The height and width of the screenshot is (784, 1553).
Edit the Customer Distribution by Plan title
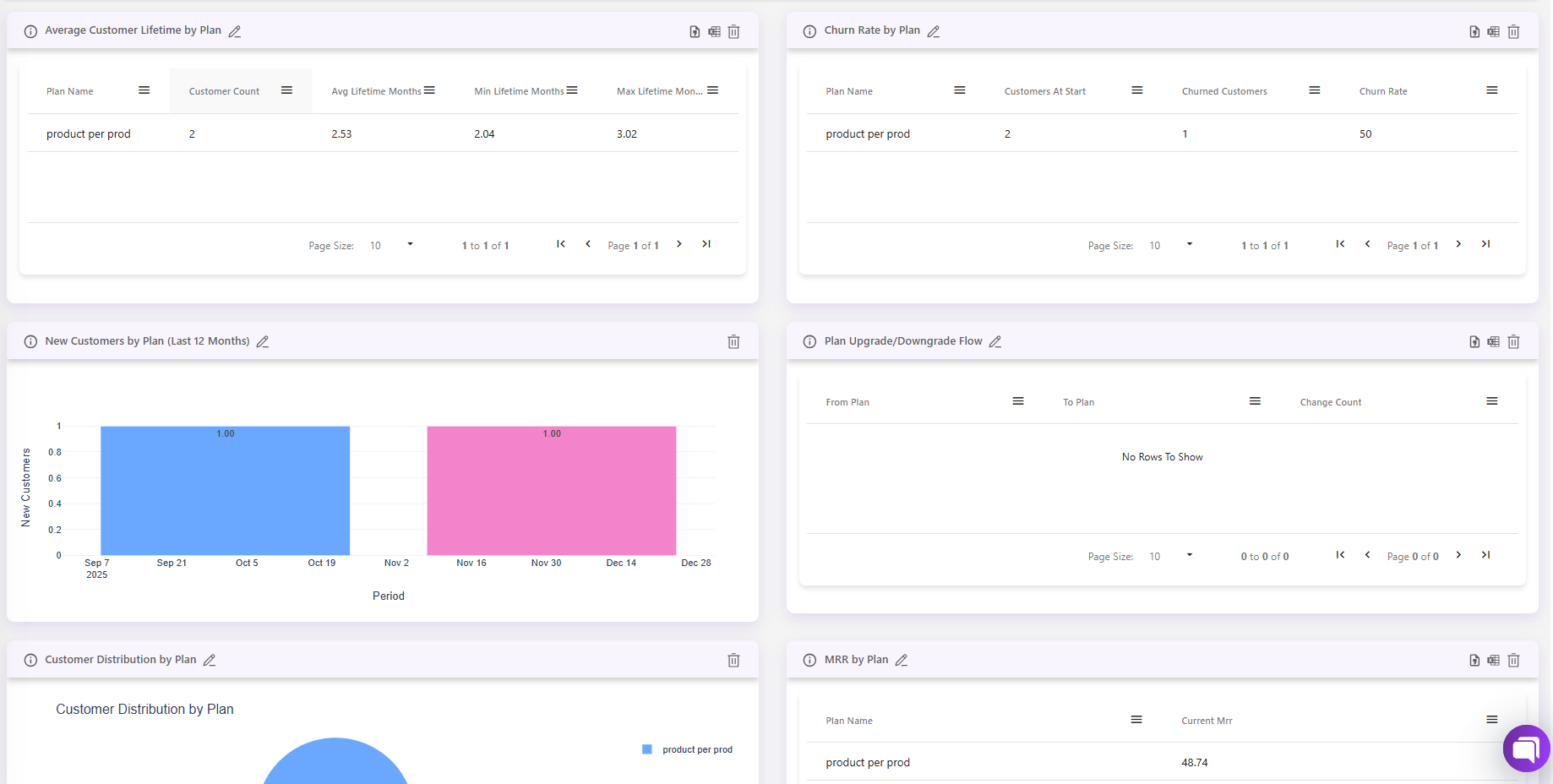(x=210, y=660)
